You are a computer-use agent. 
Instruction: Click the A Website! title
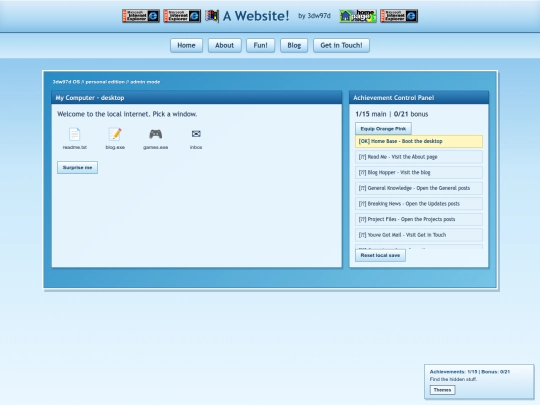coord(256,16)
